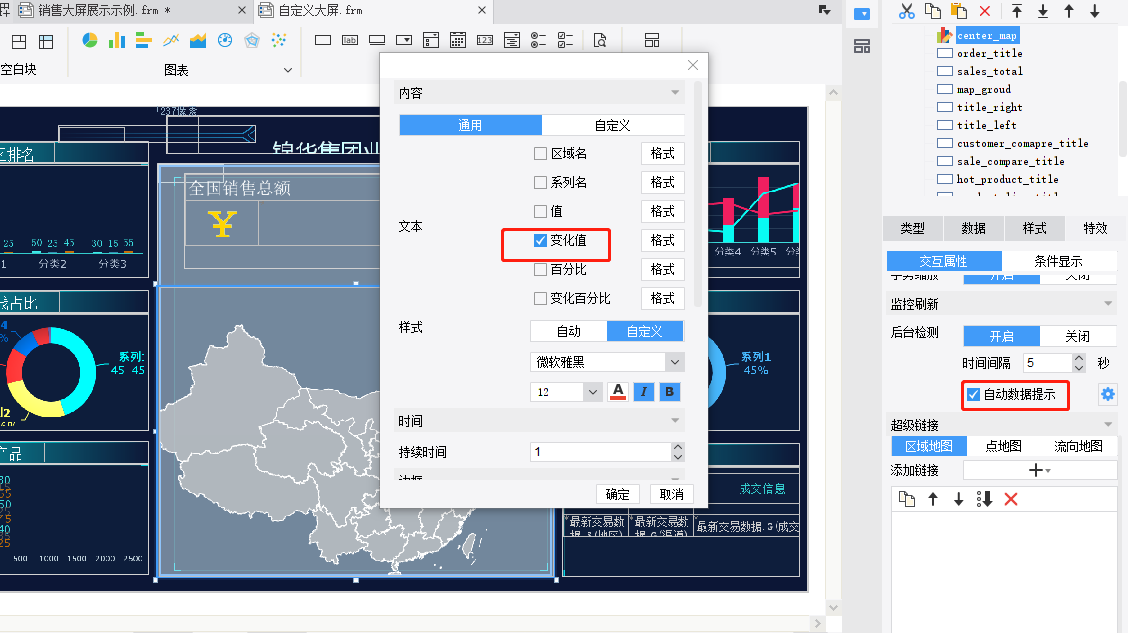This screenshot has height=633, width=1128.
Task: Insert a column bar chart
Action: click(117, 40)
